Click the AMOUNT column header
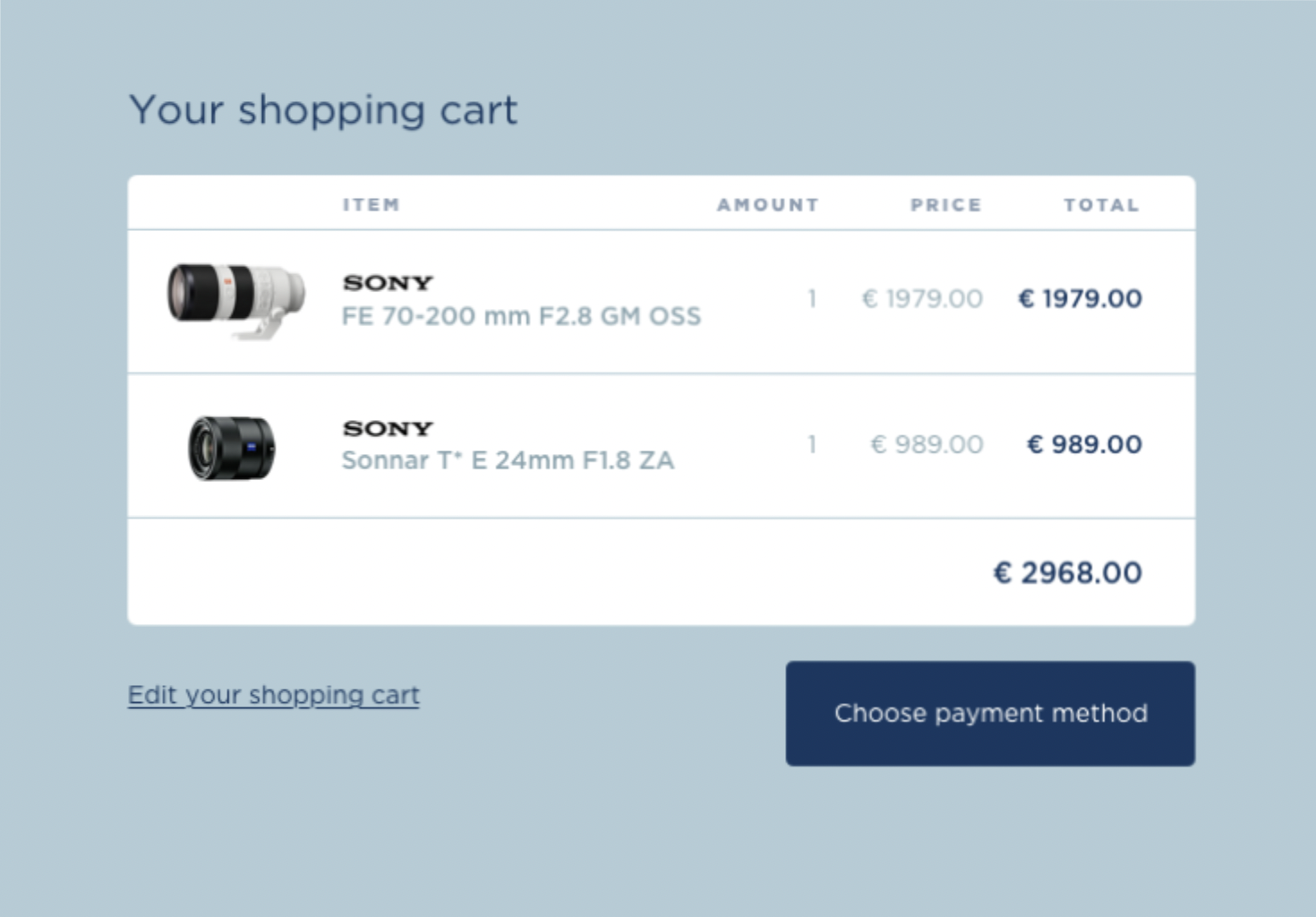Screen dimensions: 1316x917 tap(767, 205)
